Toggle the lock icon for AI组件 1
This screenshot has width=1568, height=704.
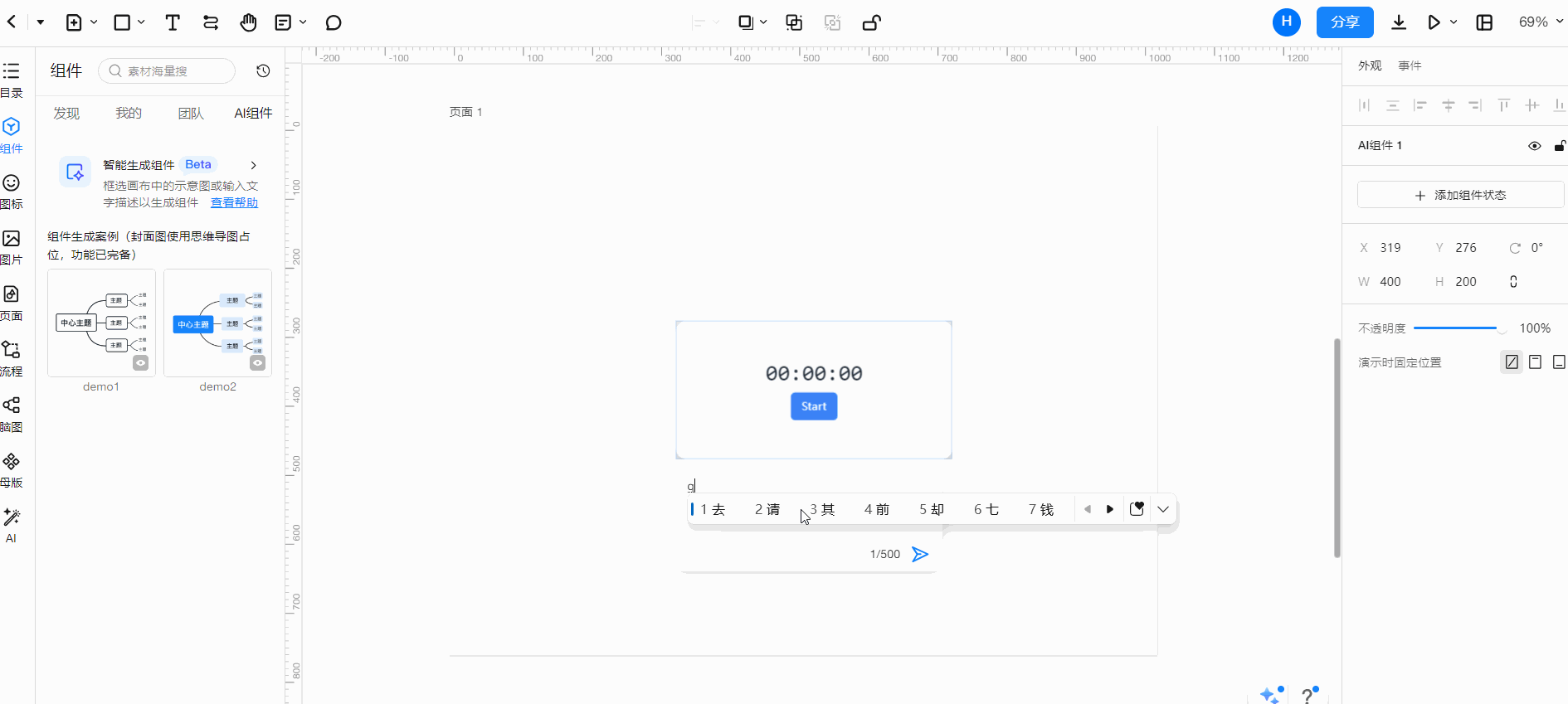tap(1559, 146)
